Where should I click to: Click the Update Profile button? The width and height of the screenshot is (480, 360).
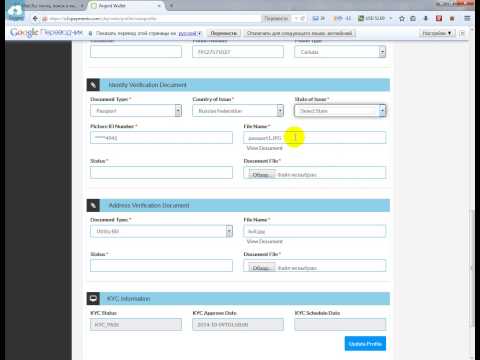tap(365, 343)
